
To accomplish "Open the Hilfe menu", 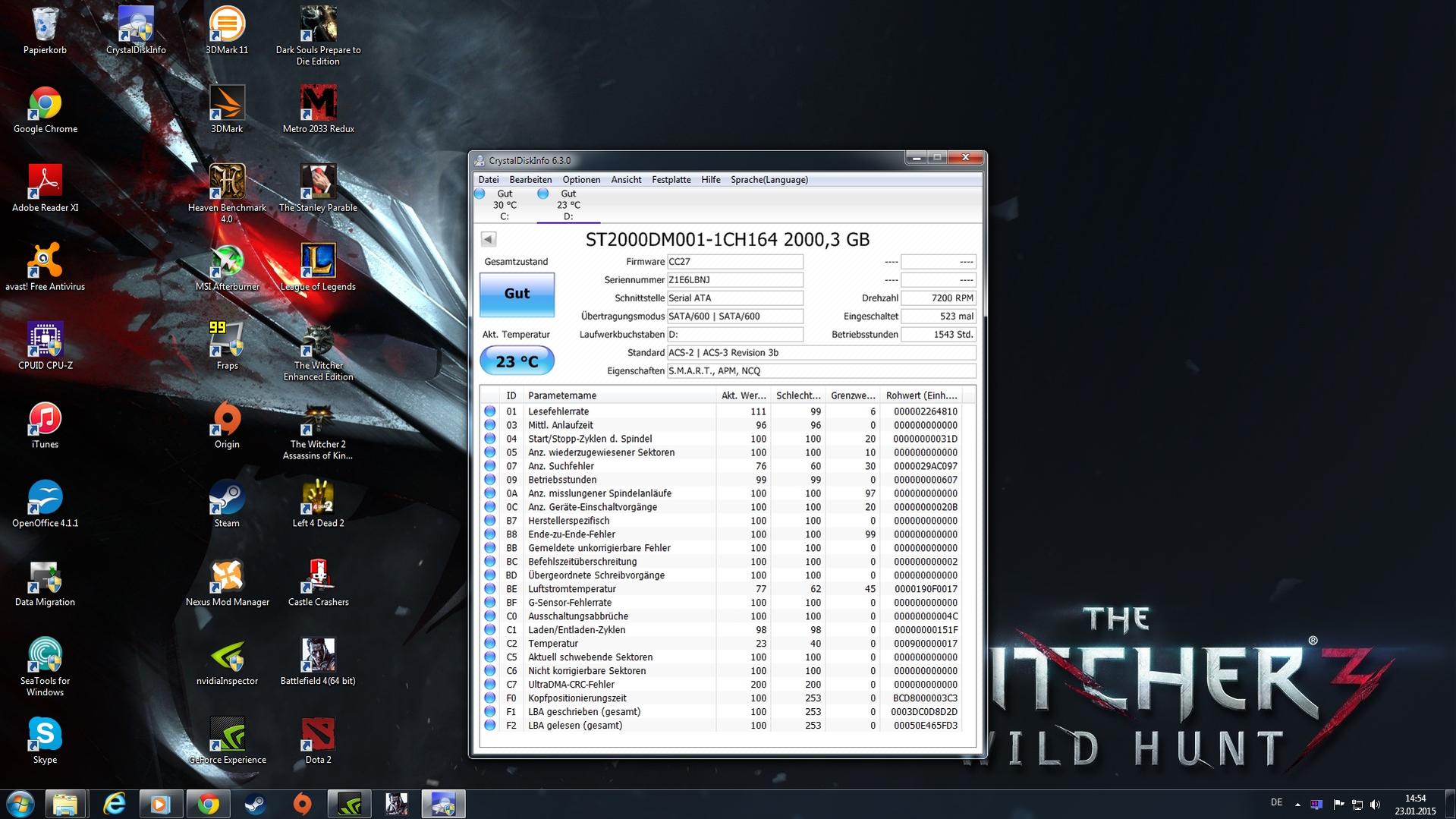I will pos(711,180).
